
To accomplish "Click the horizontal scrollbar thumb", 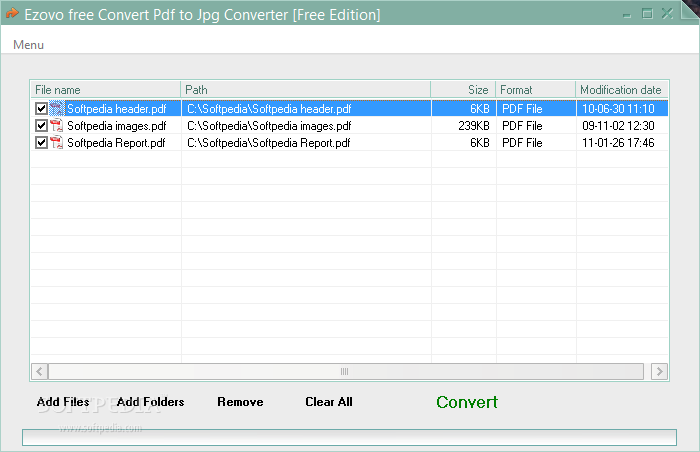I will (346, 371).
